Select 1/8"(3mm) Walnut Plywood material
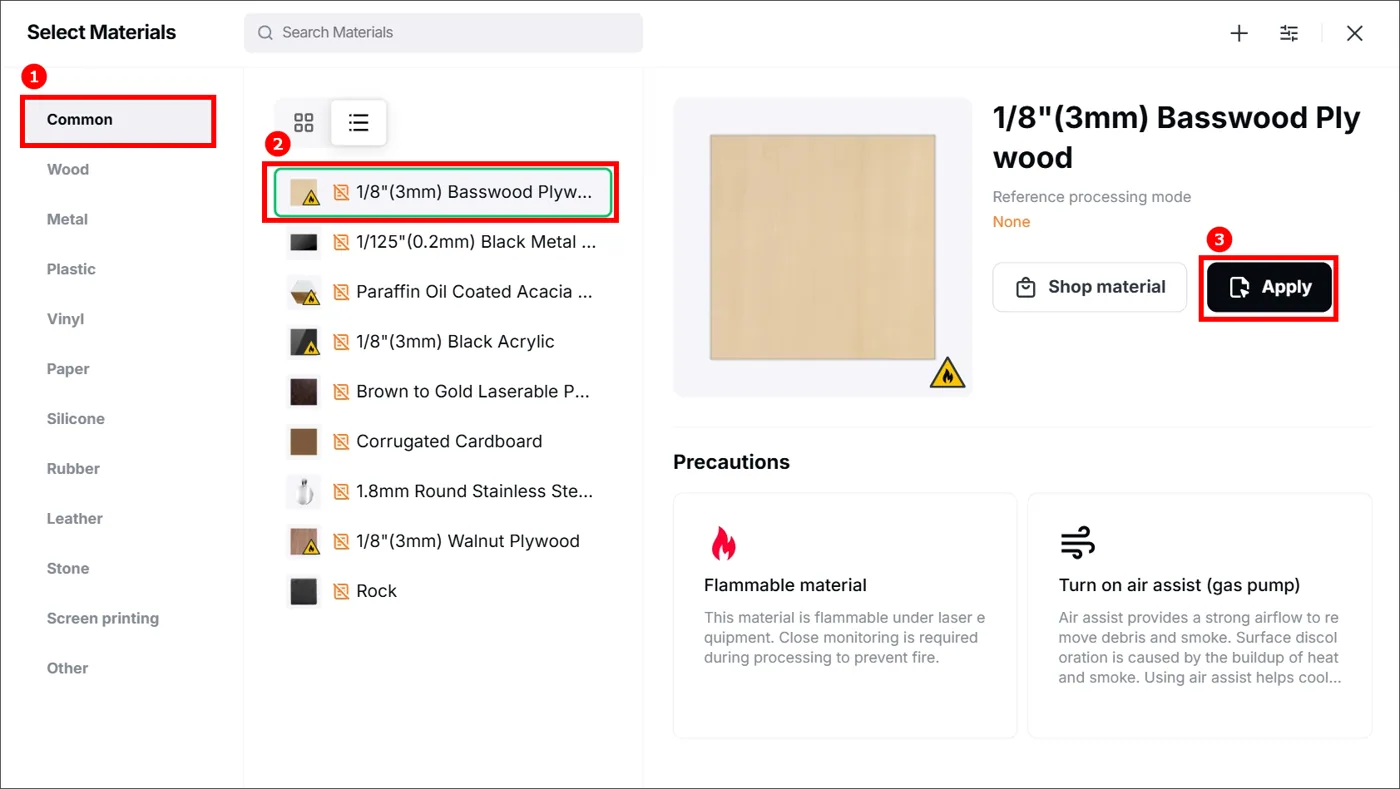 [442, 542]
